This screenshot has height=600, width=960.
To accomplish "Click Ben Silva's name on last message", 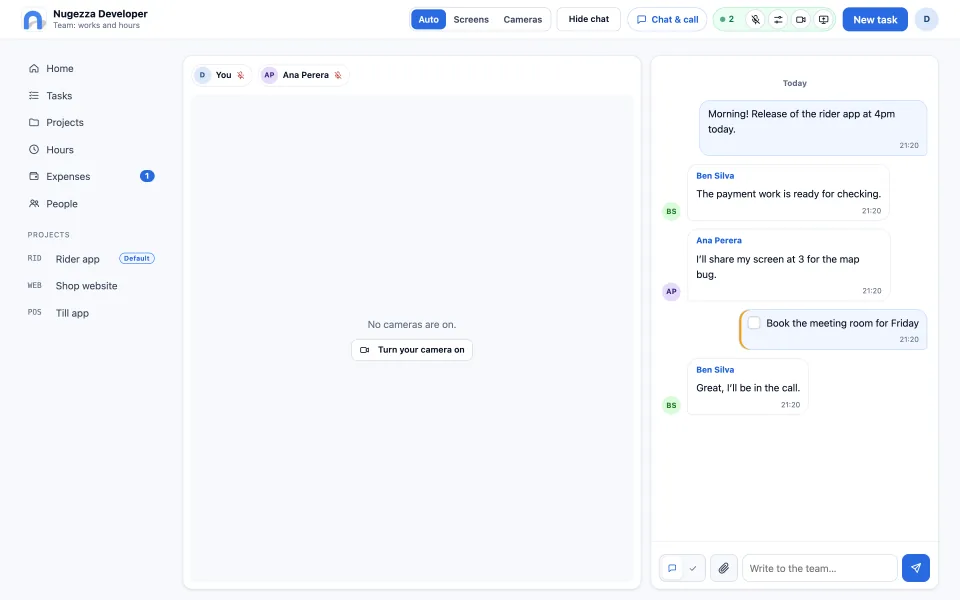I will pos(715,370).
